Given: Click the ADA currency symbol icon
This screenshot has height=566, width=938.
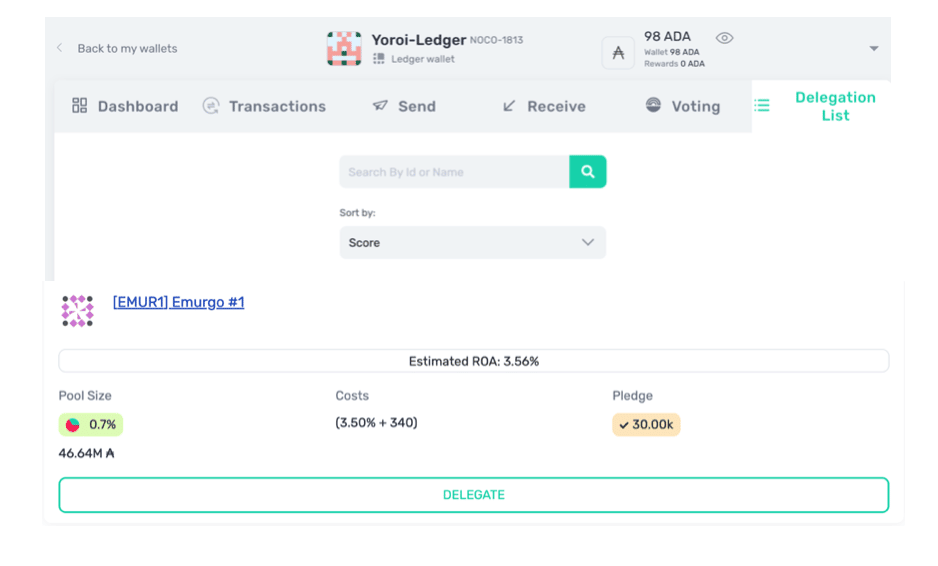Looking at the screenshot, I should [618, 52].
